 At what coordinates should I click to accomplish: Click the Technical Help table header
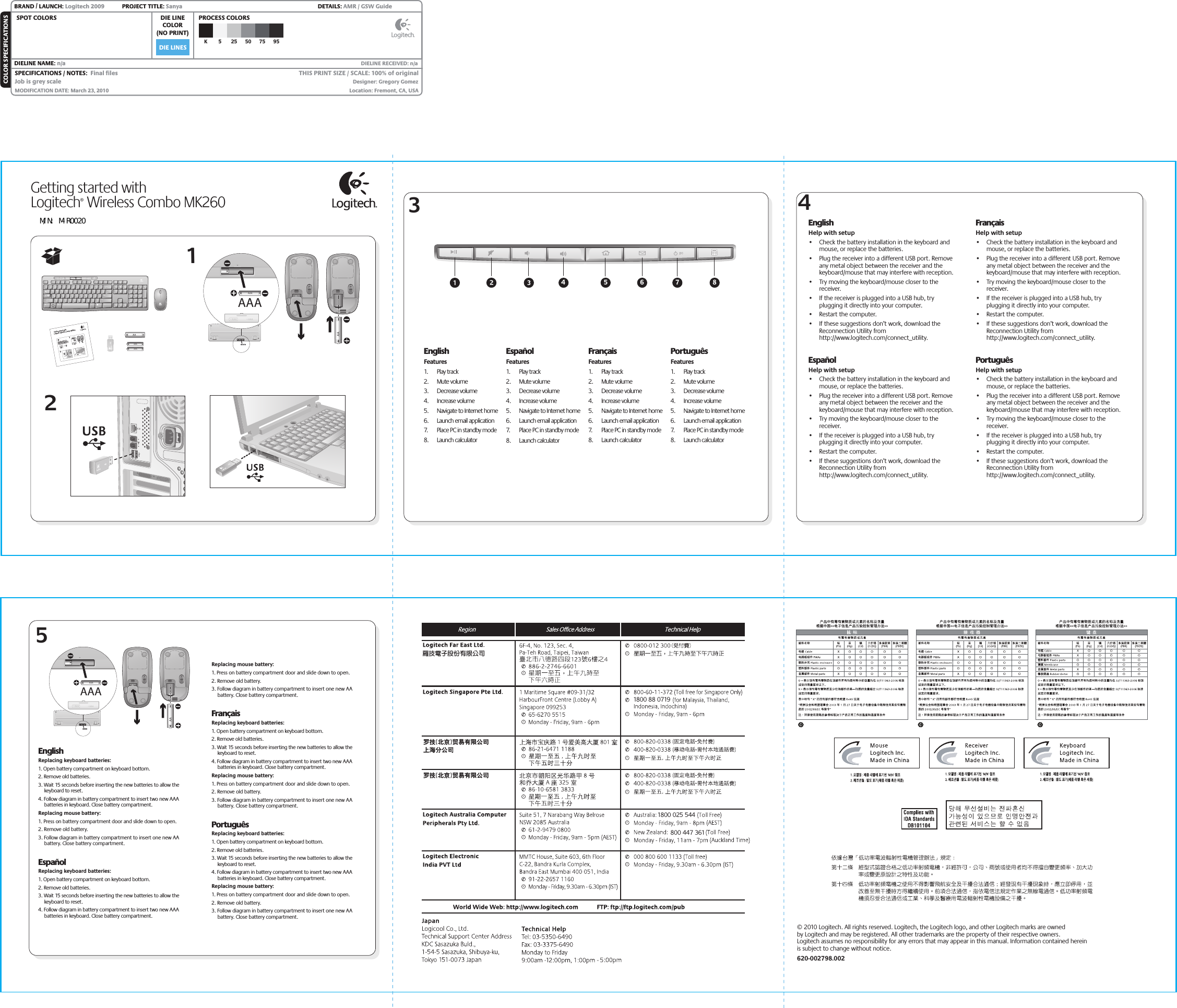coord(683,629)
